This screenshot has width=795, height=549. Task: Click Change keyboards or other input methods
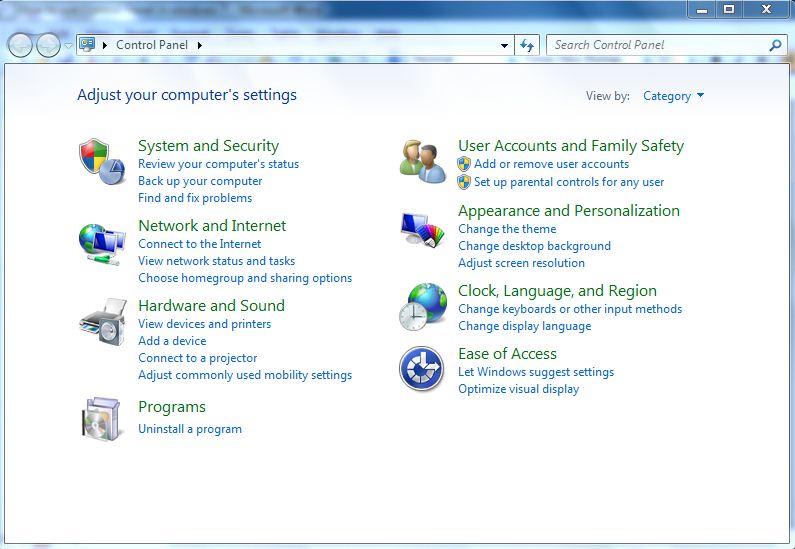570,309
